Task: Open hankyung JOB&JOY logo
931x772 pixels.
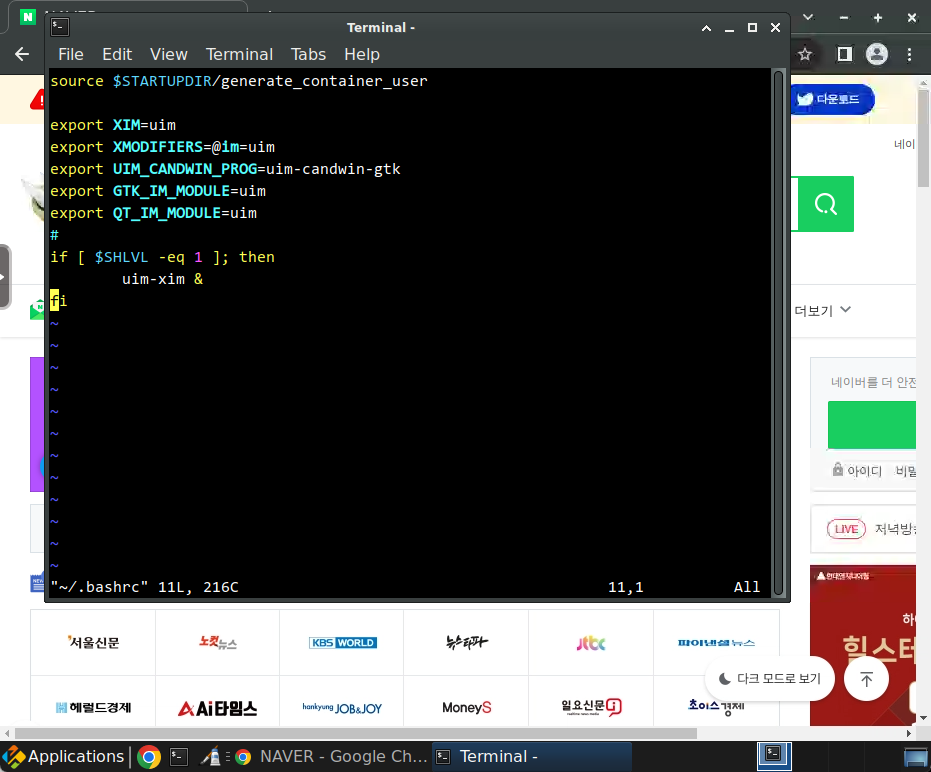Action: (x=342, y=708)
